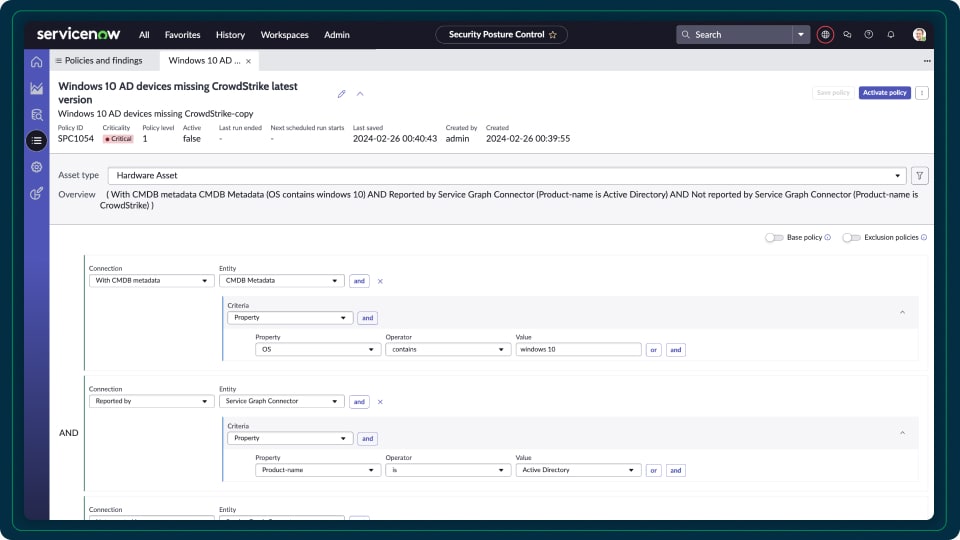Click the filter funnel icon by Asset type
This screenshot has height=540, width=960.
click(x=920, y=176)
